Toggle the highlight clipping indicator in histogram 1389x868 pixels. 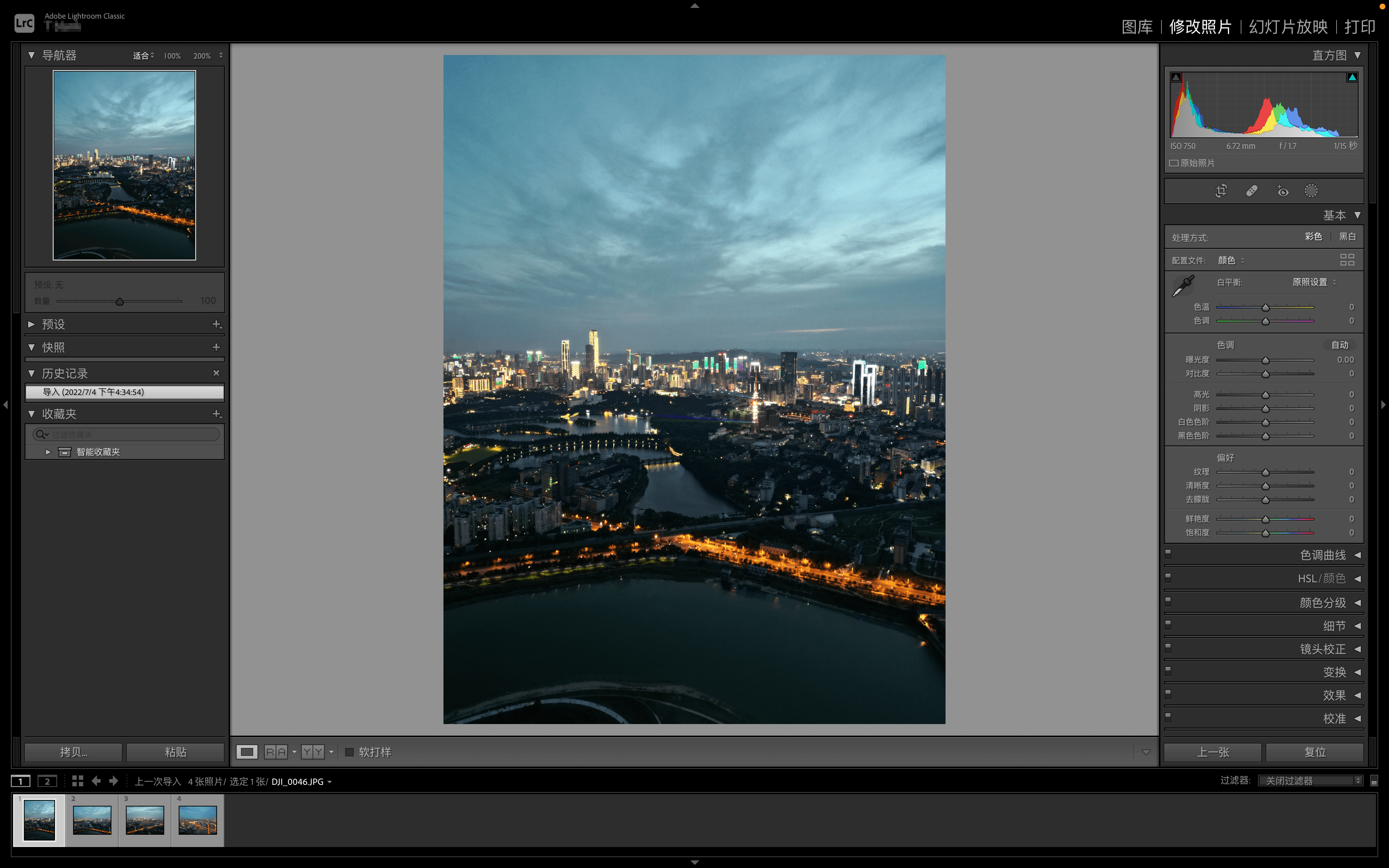click(x=1352, y=77)
